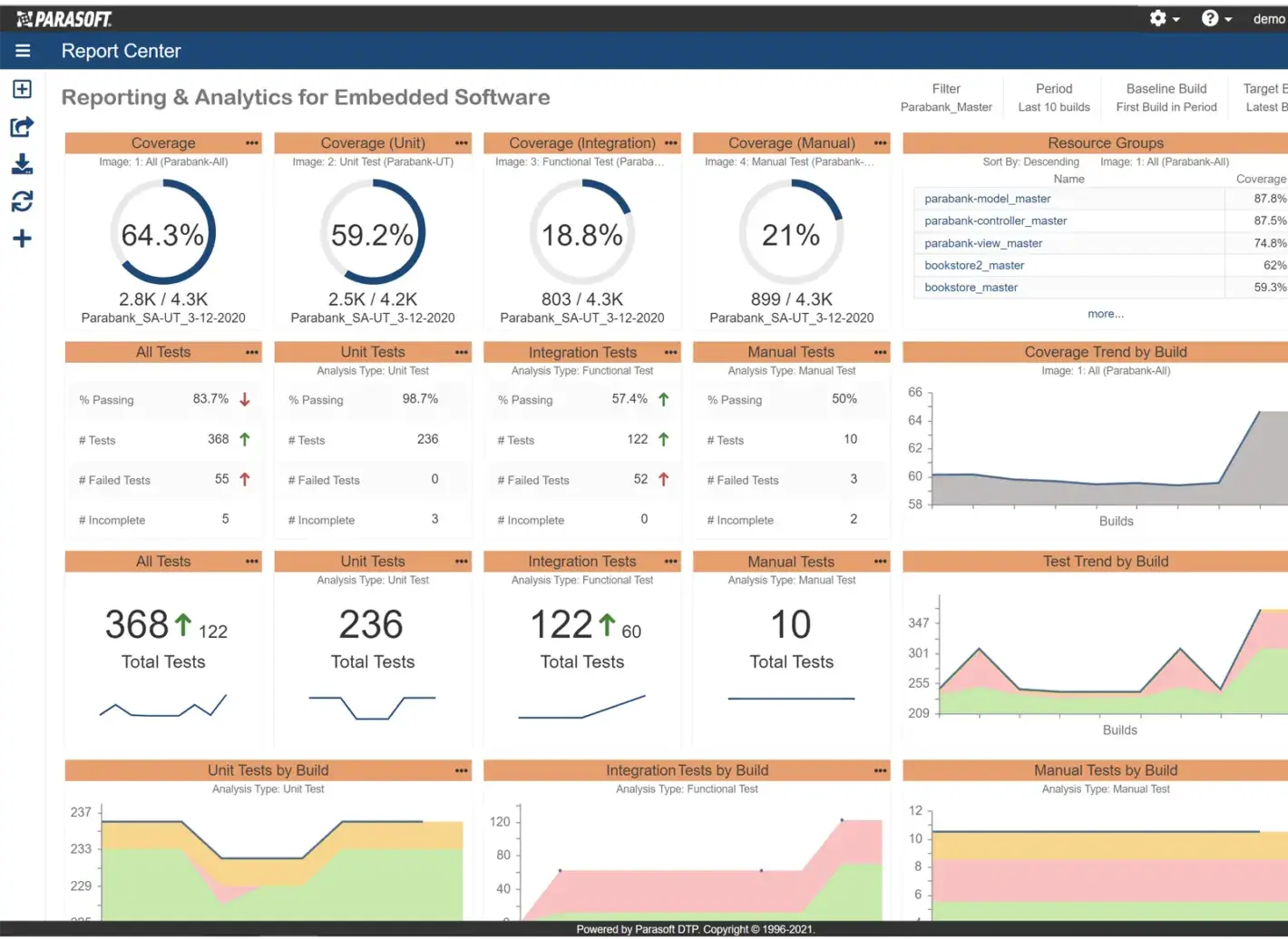Click the share dashboard icon
The width and height of the screenshot is (1288, 940).
click(23, 127)
